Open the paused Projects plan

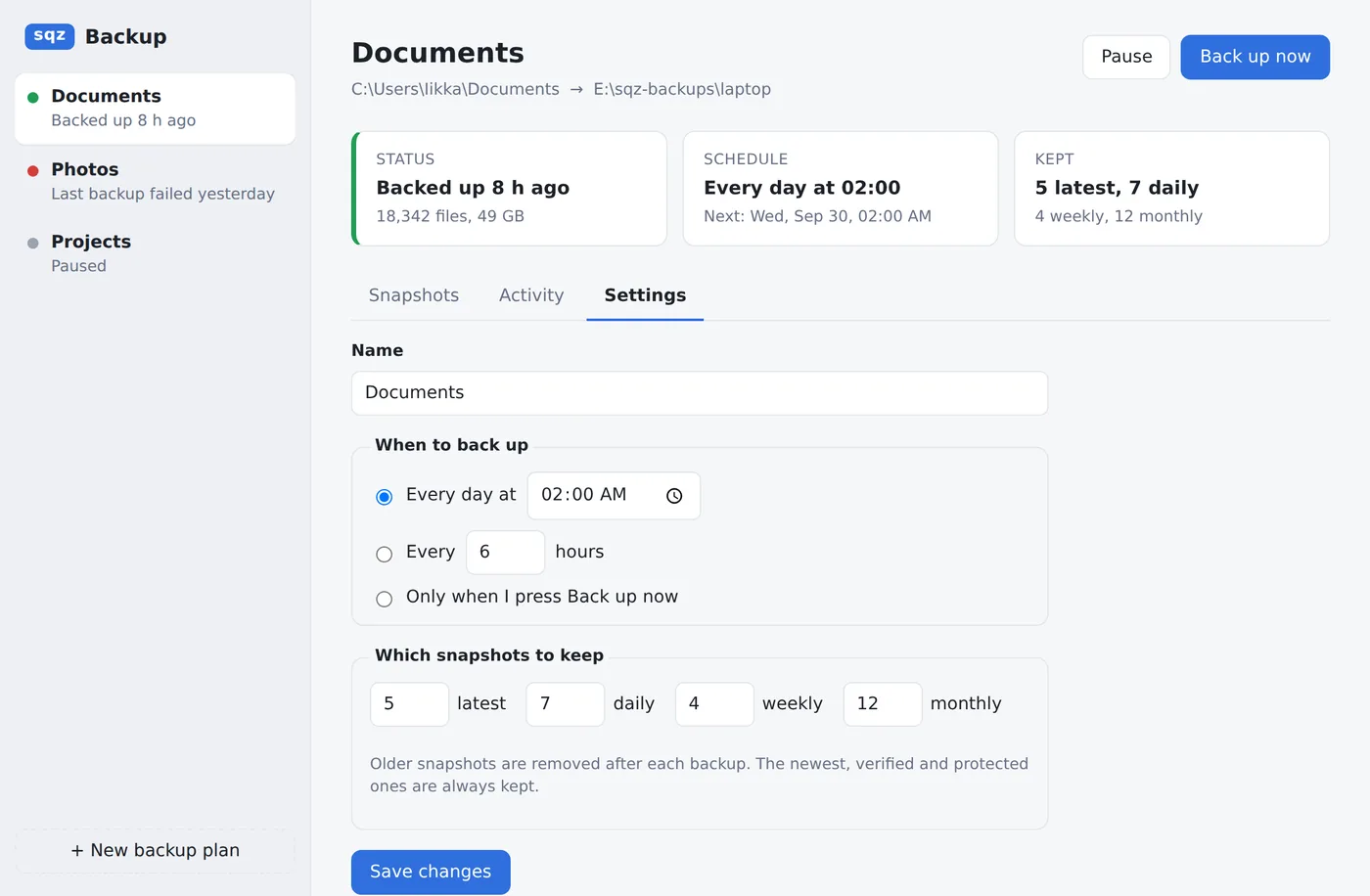155,253
